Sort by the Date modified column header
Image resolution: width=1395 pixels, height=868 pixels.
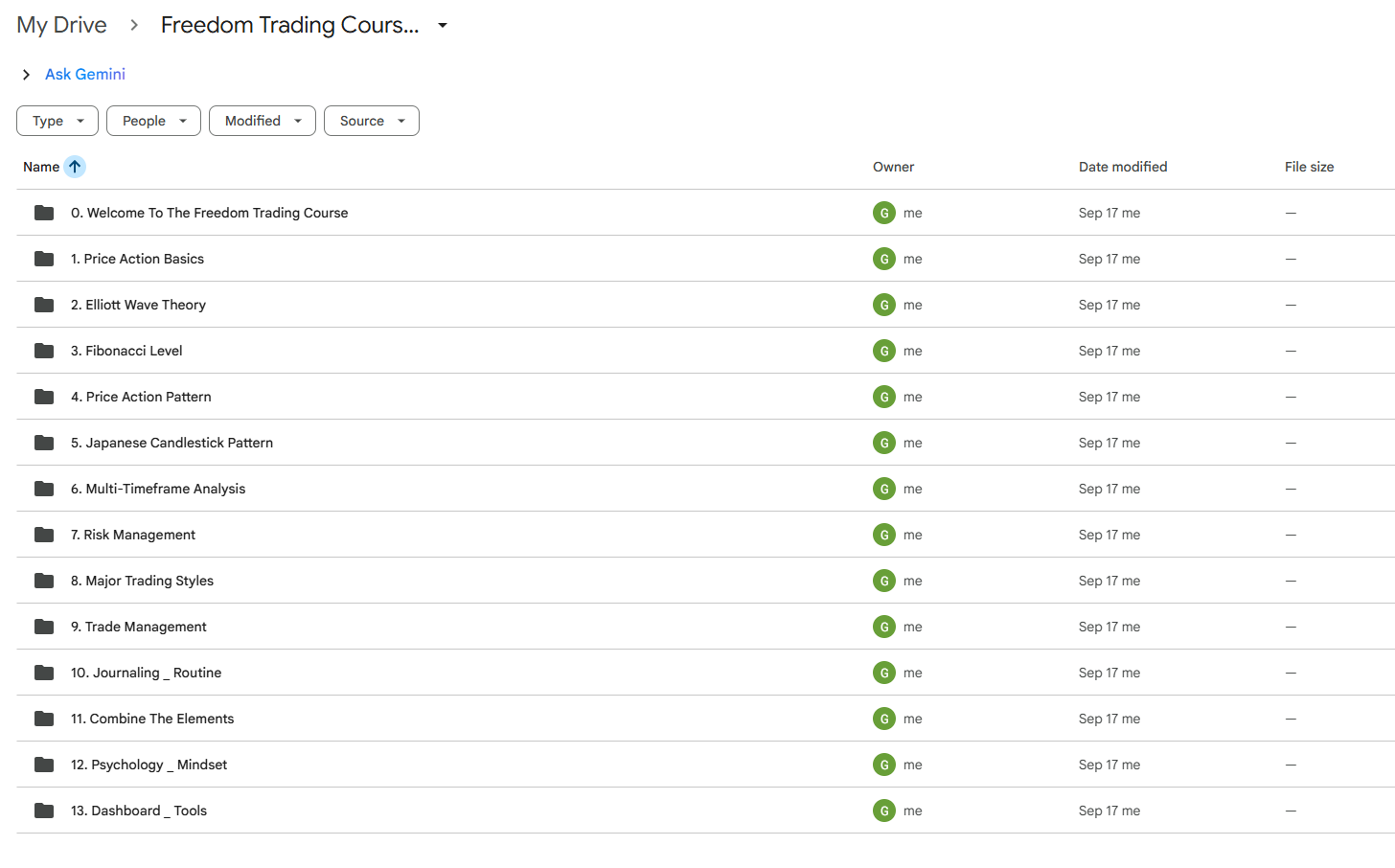point(1123,167)
